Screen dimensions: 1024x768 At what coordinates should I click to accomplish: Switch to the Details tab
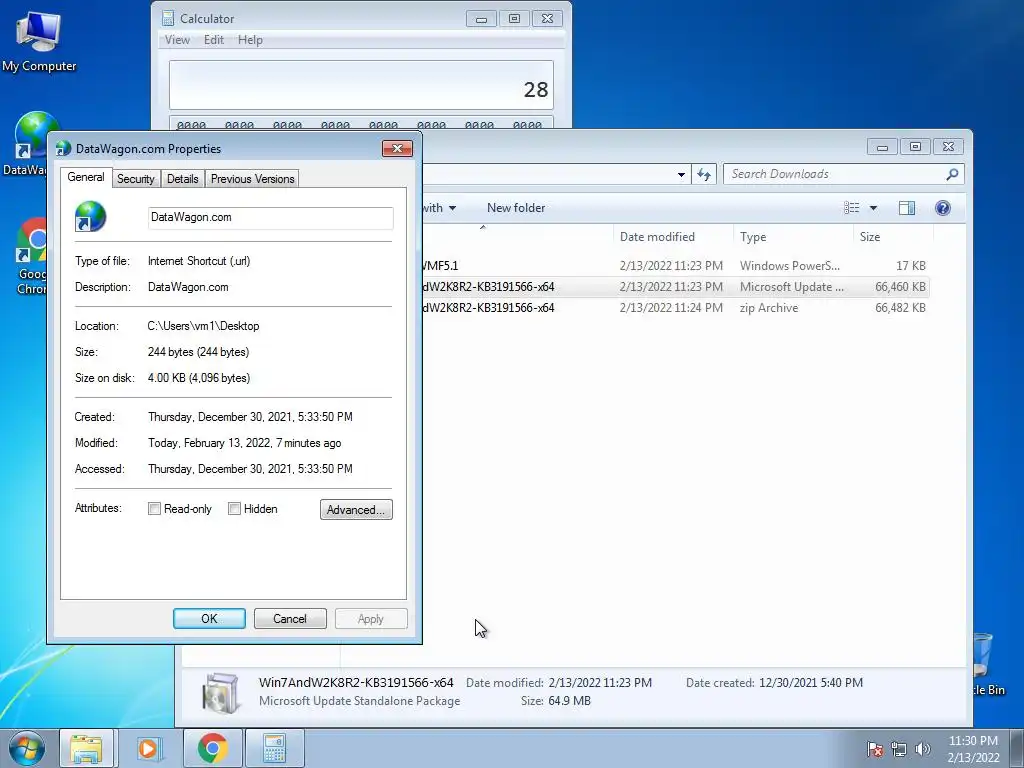pos(182,179)
